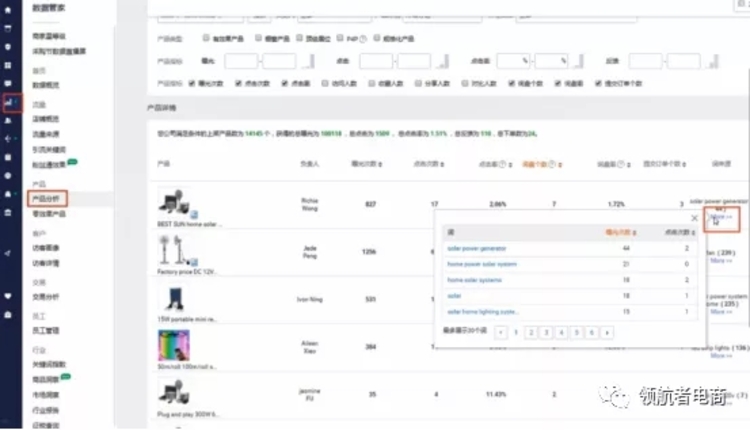The height and width of the screenshot is (430, 750).
Task: Check the 橱窗产品 product type checkbox
Action: coord(256,38)
